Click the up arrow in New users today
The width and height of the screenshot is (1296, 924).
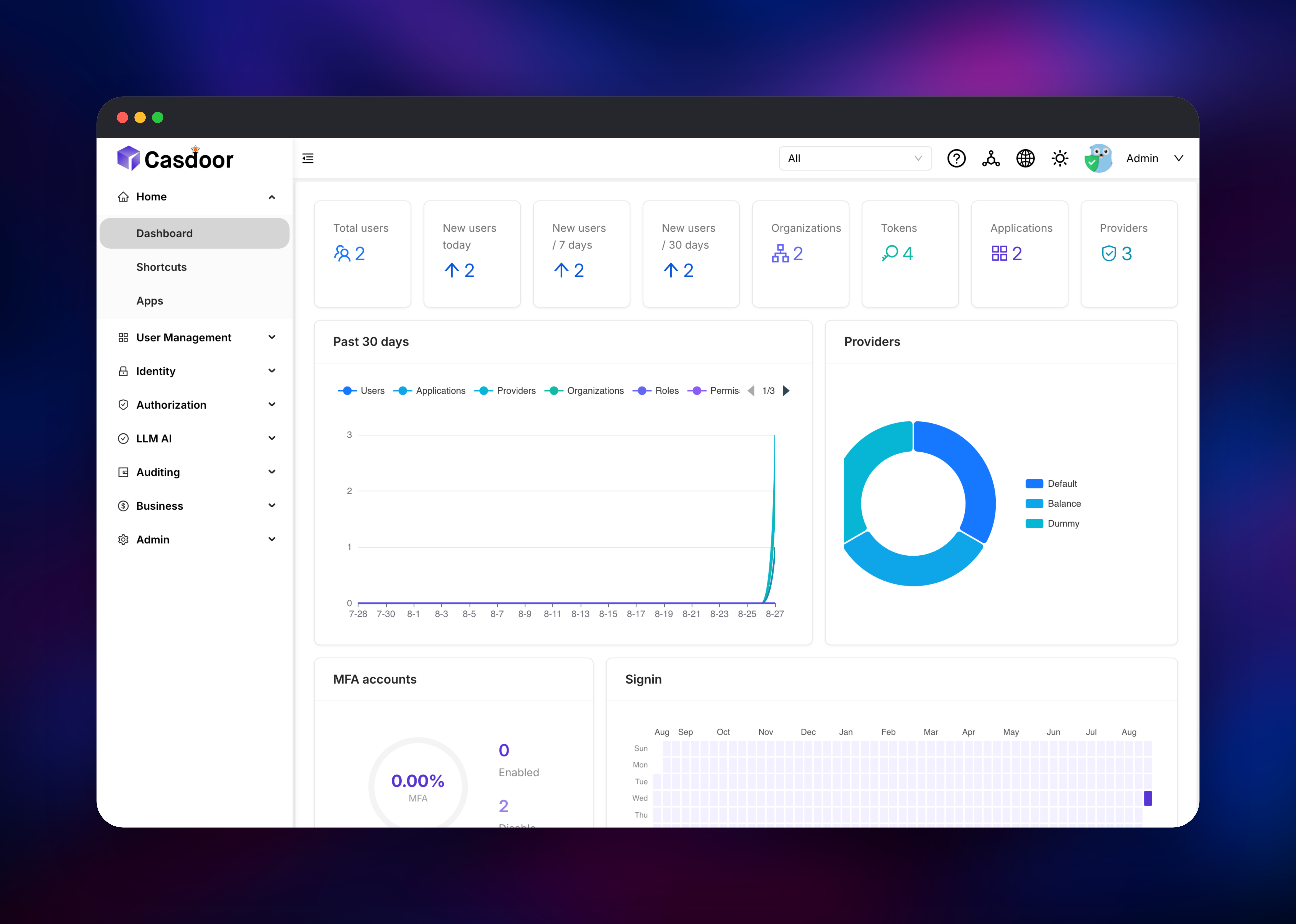452,270
